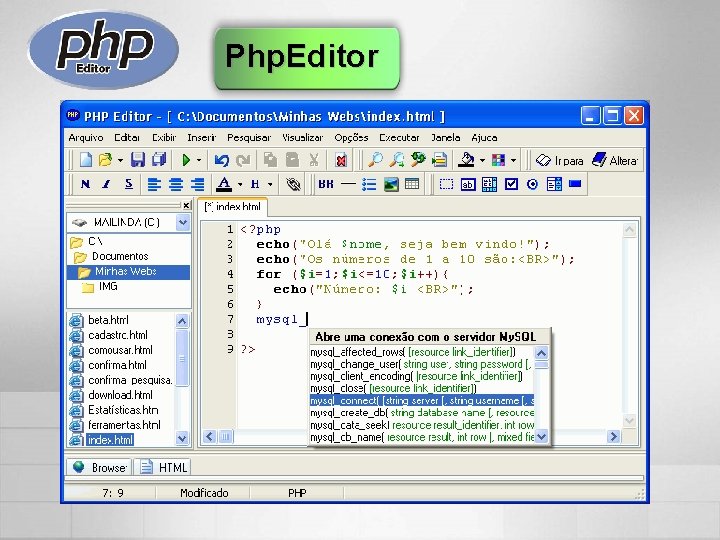Viewport: 720px width, 540px height.
Task: Click the Save All icon
Action: 159,160
